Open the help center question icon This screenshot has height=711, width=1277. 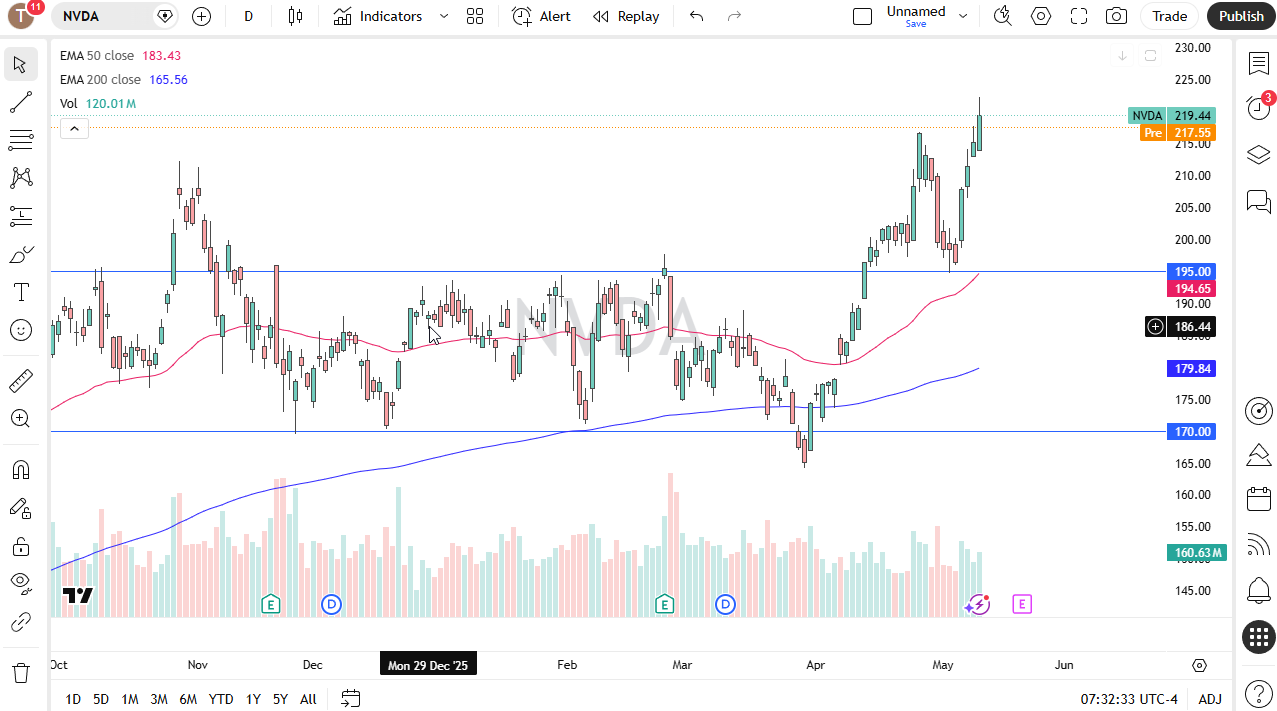coord(1258,692)
